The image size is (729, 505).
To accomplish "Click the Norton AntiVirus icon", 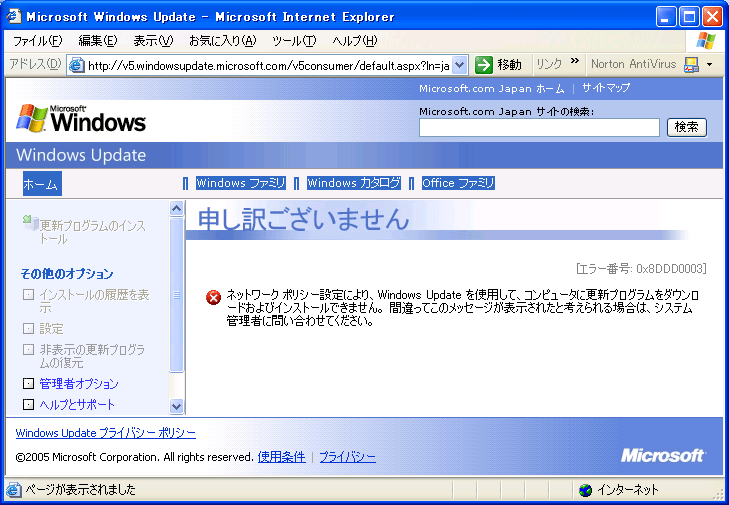I will pyautogui.click(x=691, y=65).
